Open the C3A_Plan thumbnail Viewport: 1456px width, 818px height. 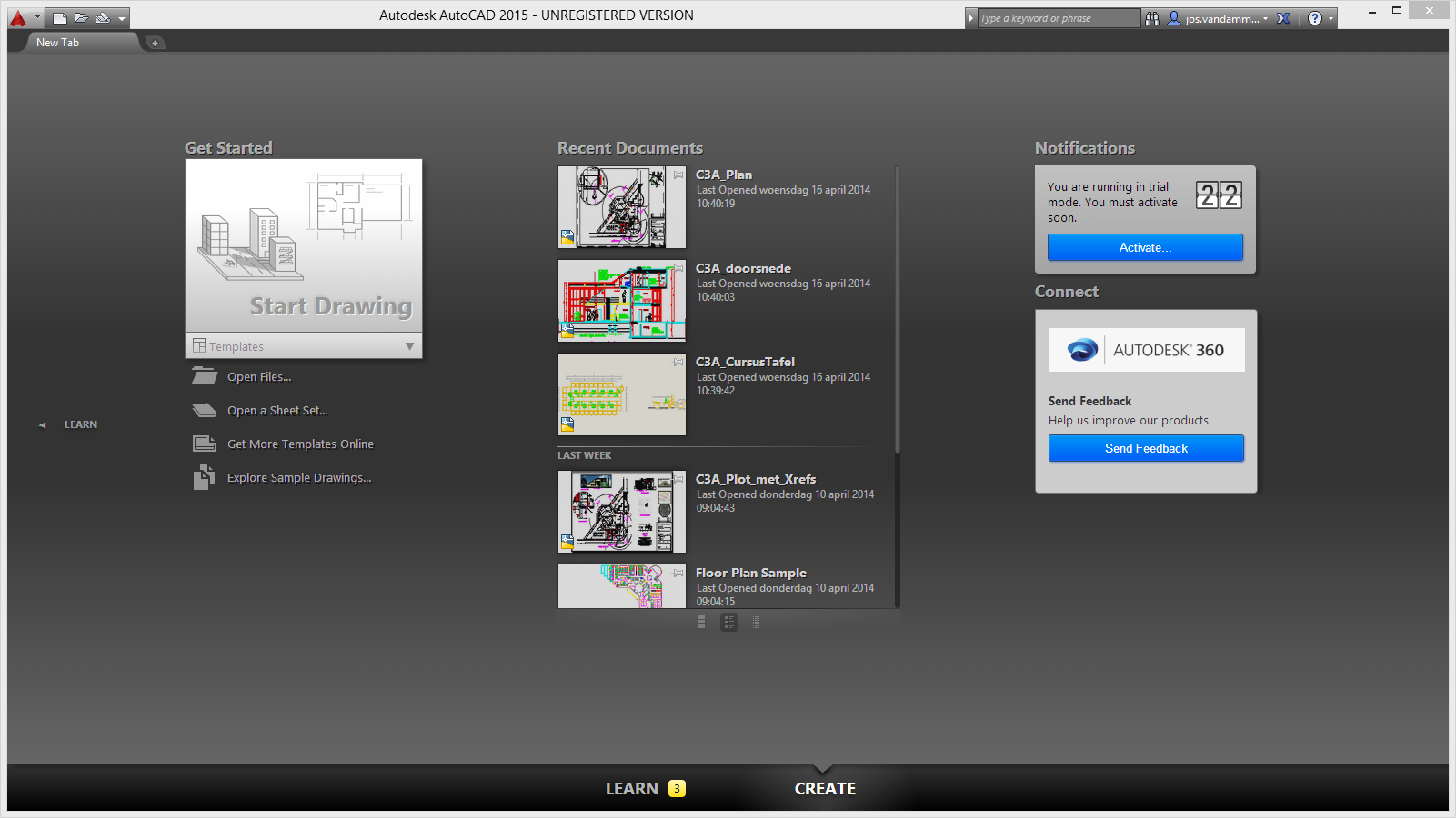[x=622, y=207]
